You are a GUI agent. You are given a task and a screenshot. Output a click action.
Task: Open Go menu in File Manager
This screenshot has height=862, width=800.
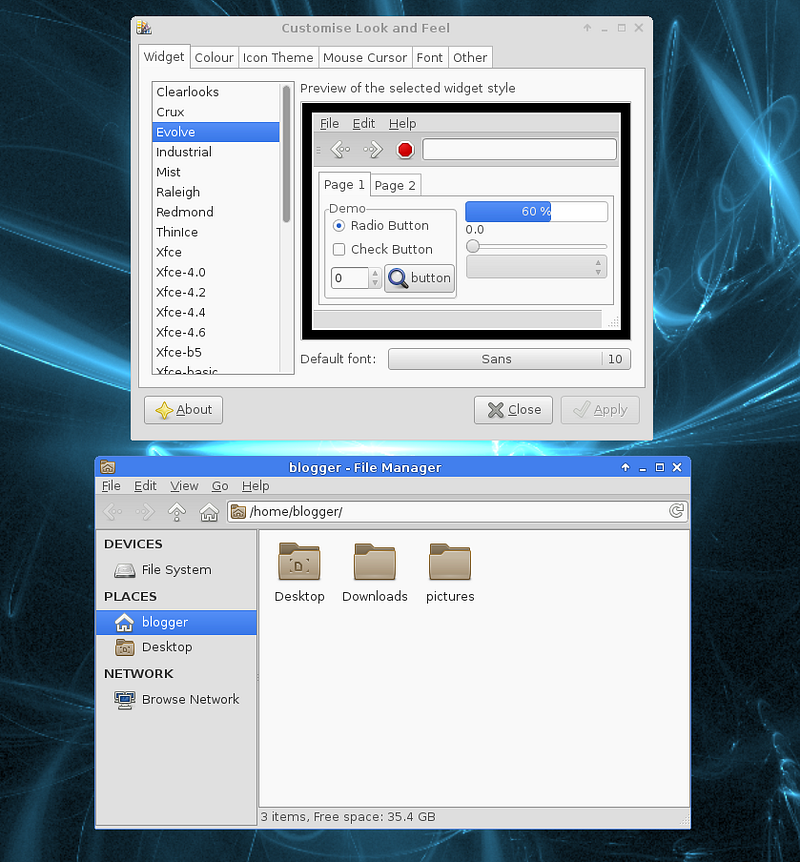click(220, 486)
